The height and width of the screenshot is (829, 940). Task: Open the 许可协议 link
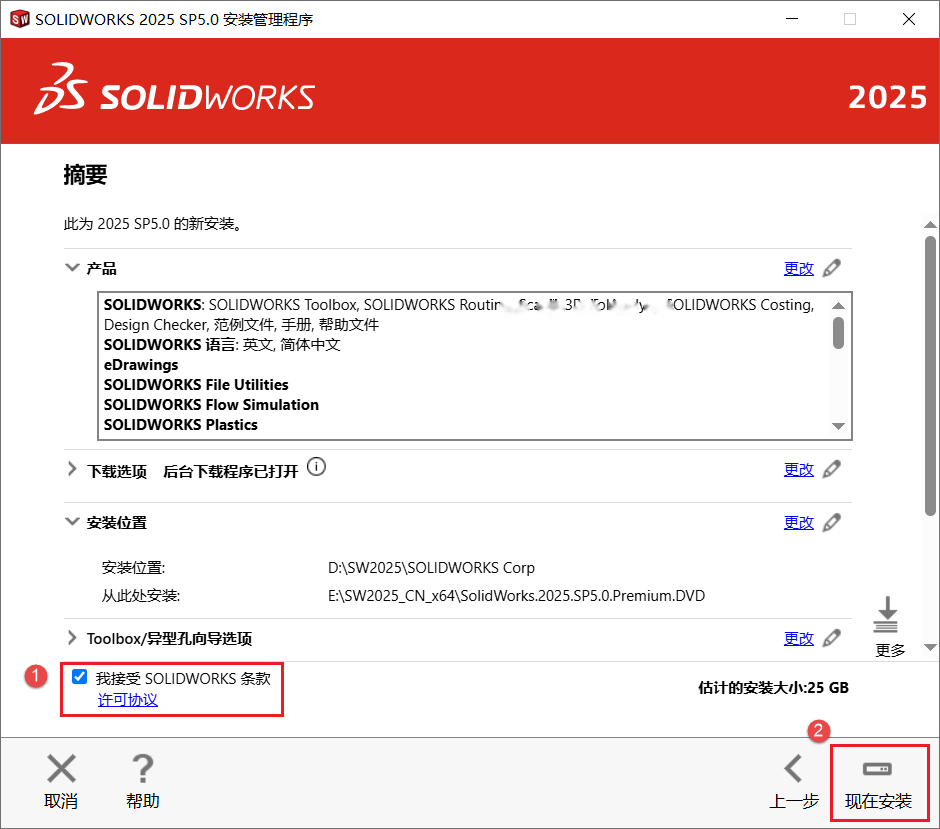coord(128,700)
